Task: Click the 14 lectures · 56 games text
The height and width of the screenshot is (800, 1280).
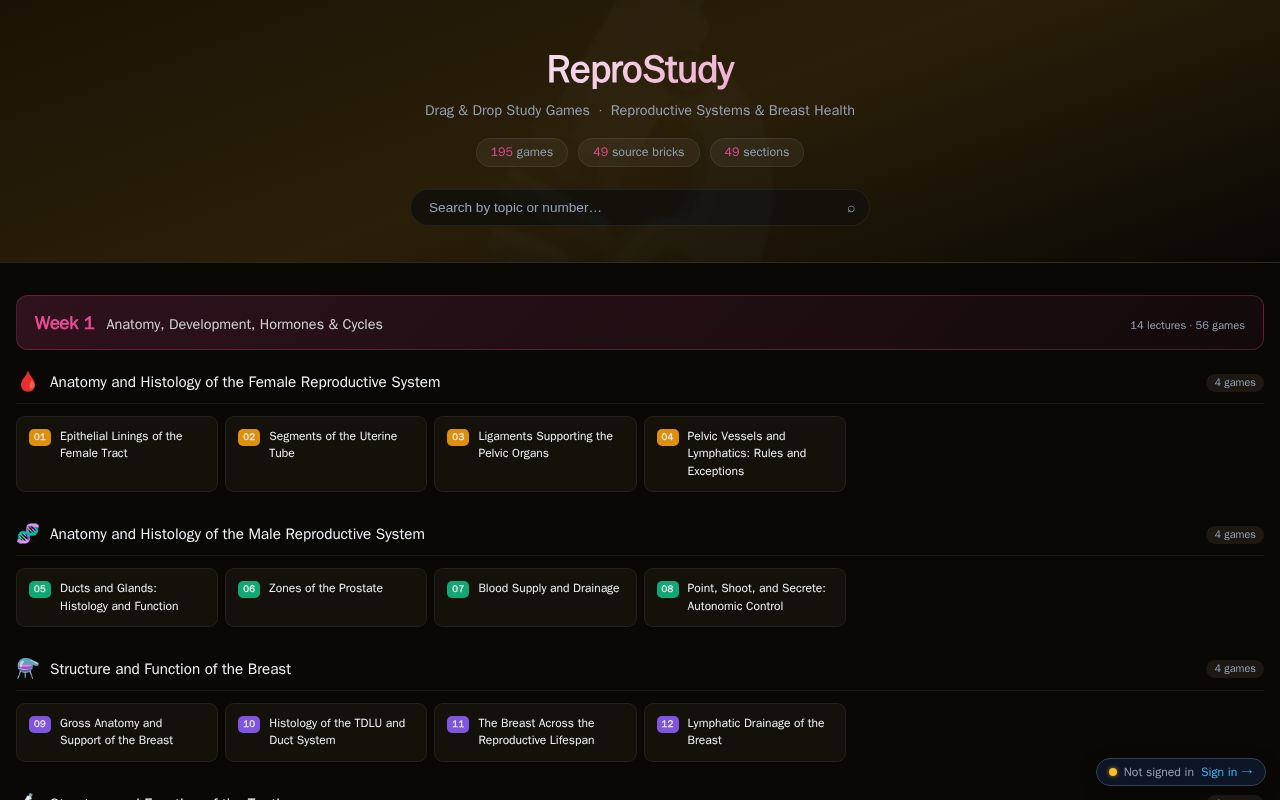Action: pyautogui.click(x=1187, y=325)
